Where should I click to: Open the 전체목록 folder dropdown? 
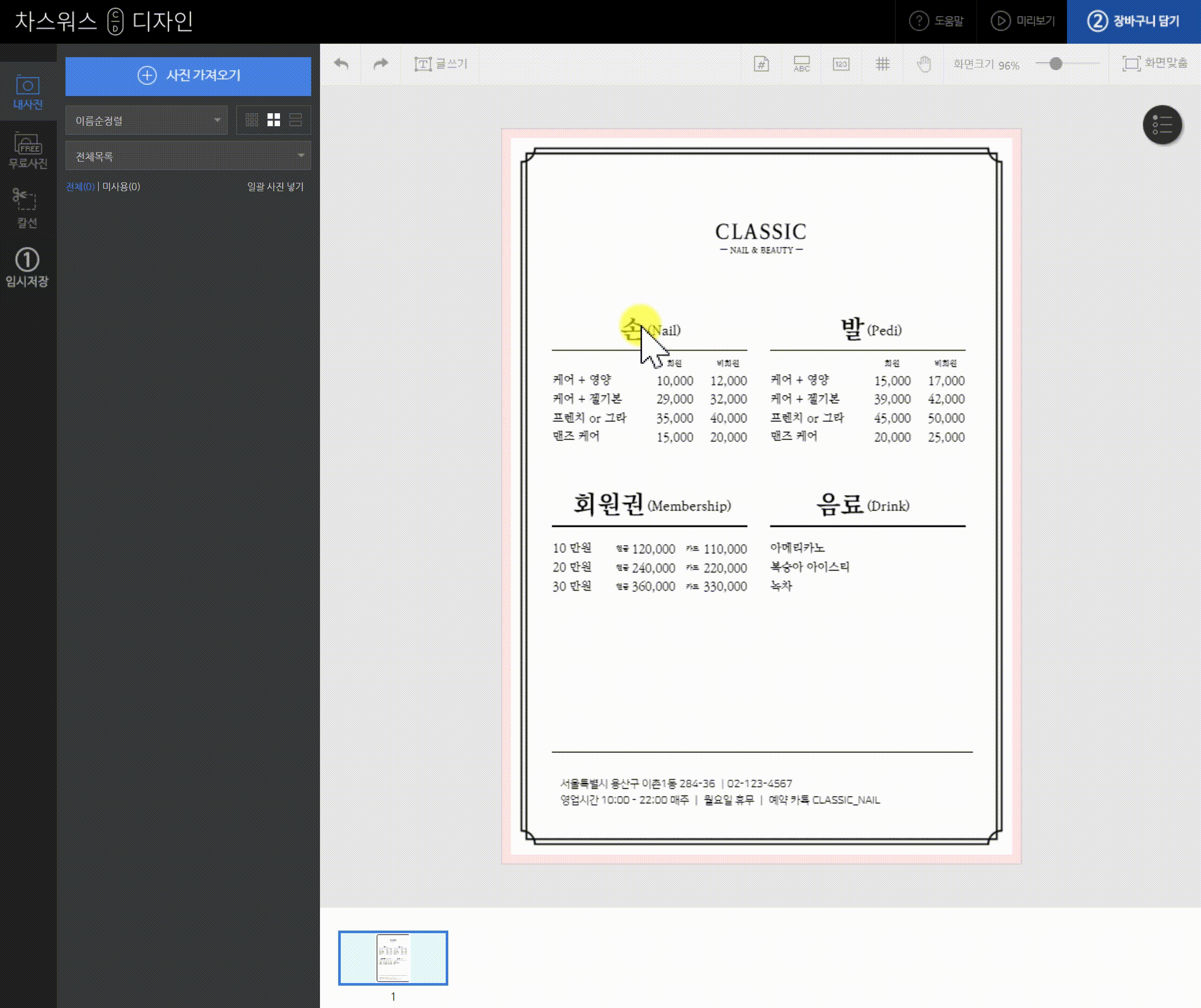click(x=188, y=155)
